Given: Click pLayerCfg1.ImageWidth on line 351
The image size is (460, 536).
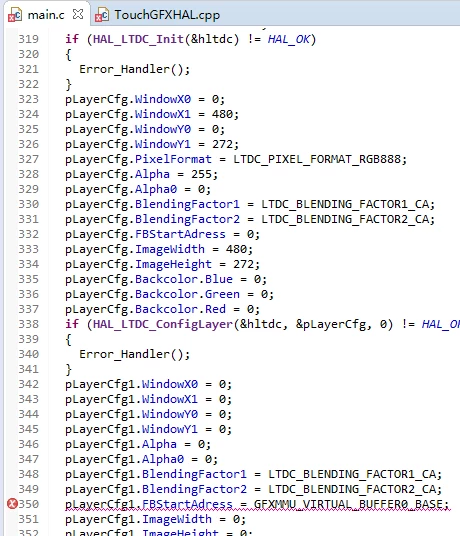Looking at the screenshot, I should click(x=138, y=519).
